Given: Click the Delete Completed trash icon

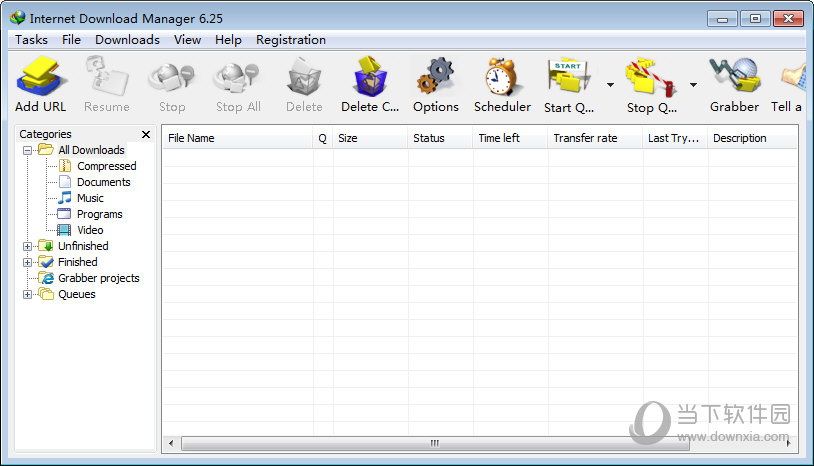Looking at the screenshot, I should tap(370, 77).
